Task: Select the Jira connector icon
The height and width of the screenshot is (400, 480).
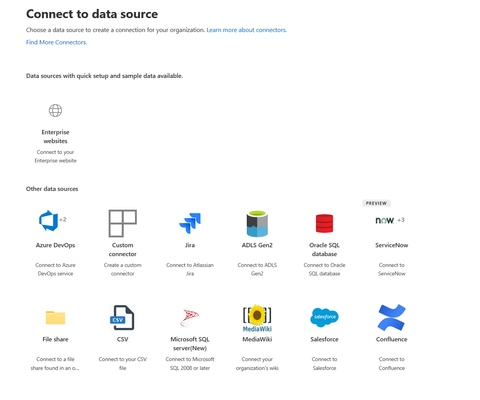Action: click(x=190, y=223)
